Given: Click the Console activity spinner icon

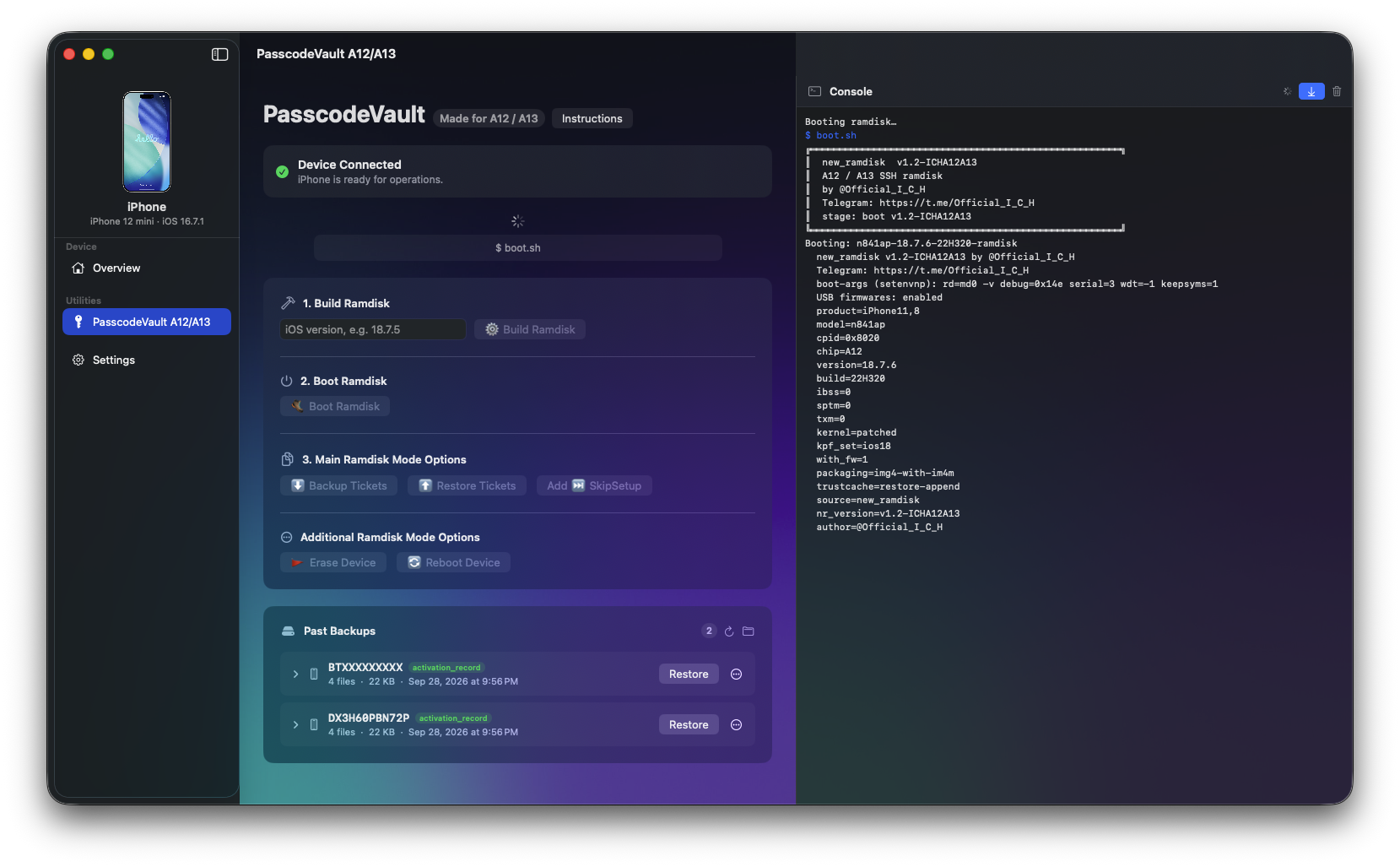Looking at the screenshot, I should pyautogui.click(x=1287, y=91).
